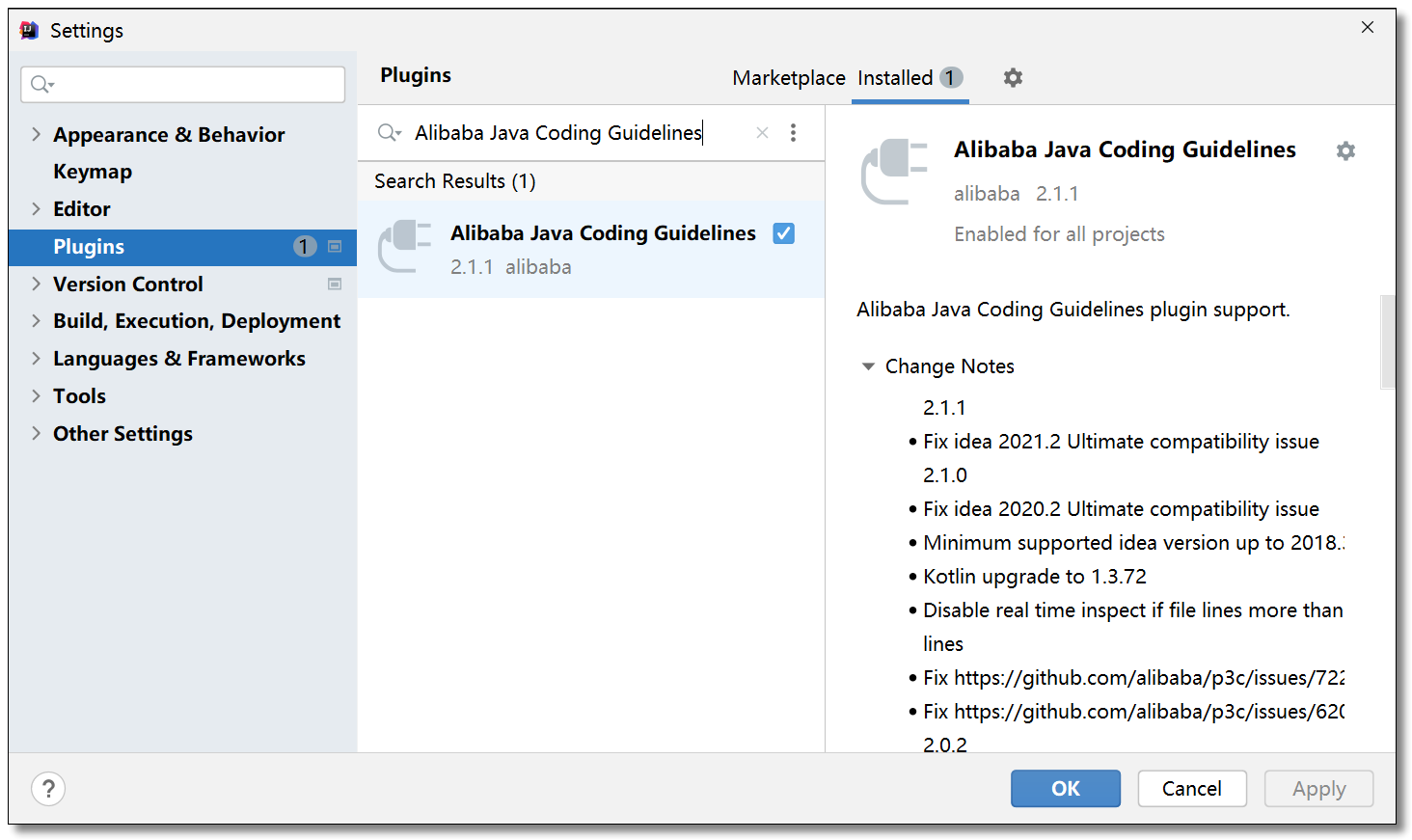Viewport: 1412px width, 840px height.
Task: Click 'Enabled for all projects' text
Action: pos(1059,234)
